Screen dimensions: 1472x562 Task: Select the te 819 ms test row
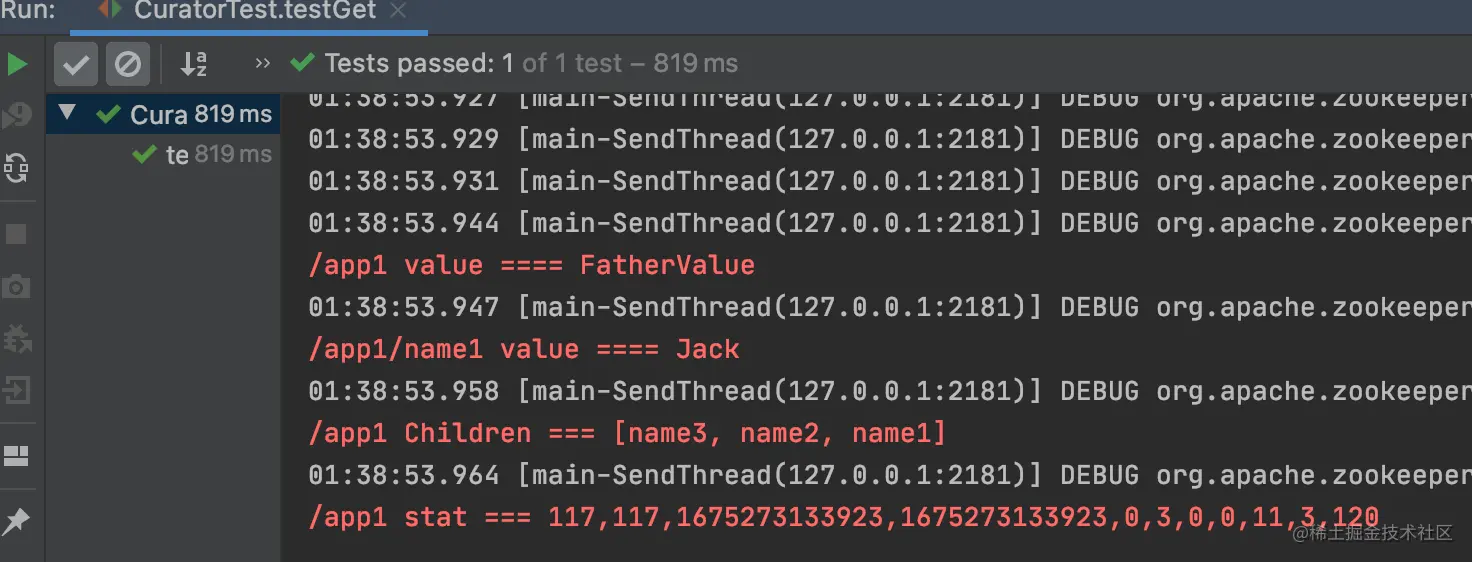point(163,154)
